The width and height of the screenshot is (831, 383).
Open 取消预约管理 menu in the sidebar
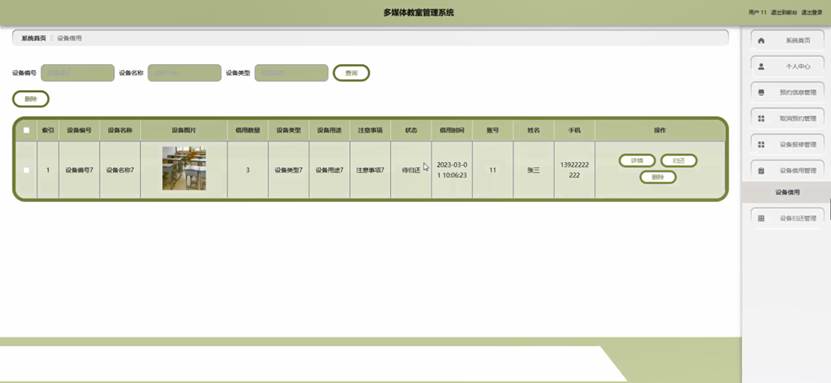(x=788, y=119)
